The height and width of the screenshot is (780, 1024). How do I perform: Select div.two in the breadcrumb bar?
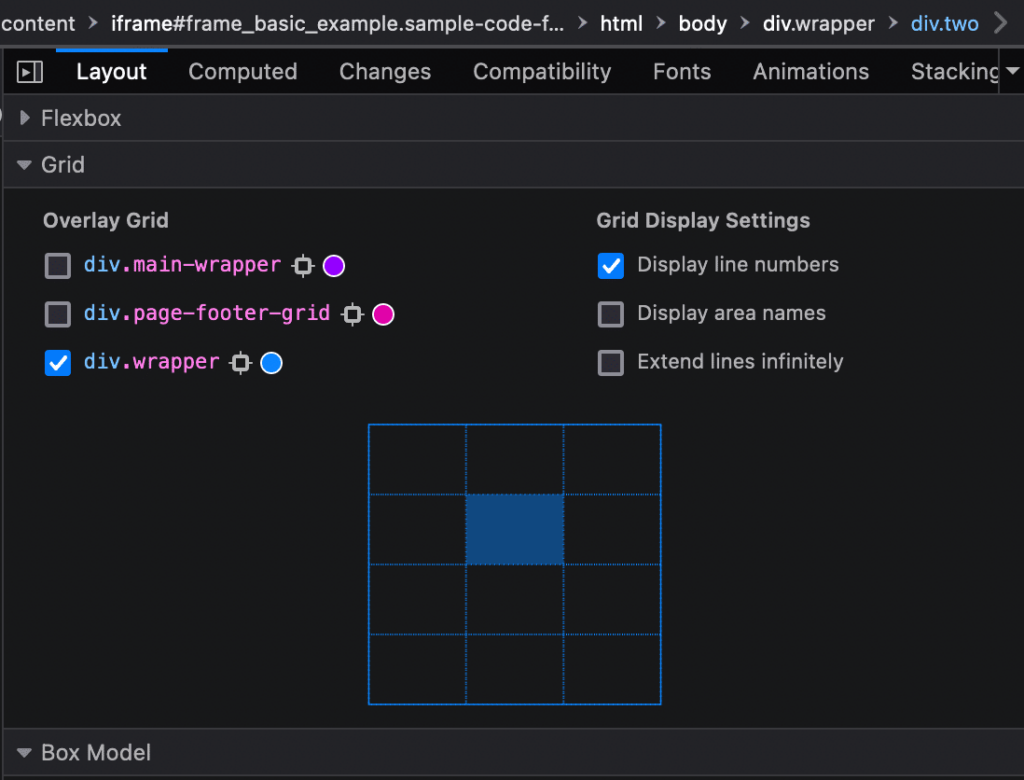pyautogui.click(x=944, y=23)
